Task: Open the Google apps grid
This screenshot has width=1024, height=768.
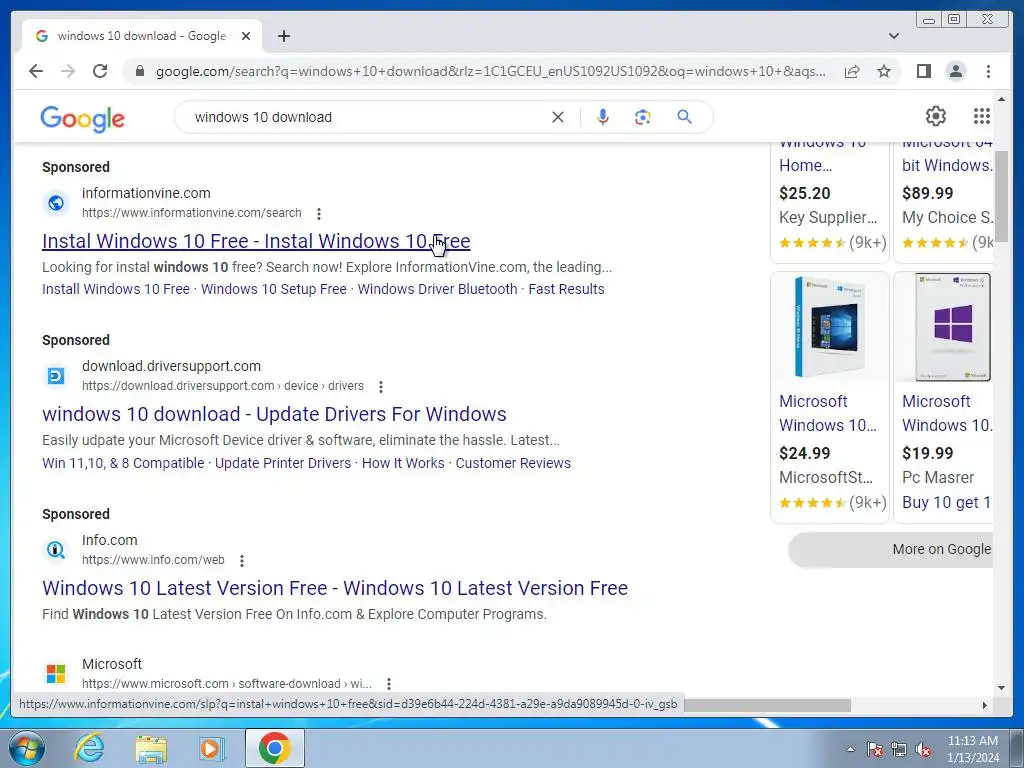Action: pyautogui.click(x=982, y=116)
